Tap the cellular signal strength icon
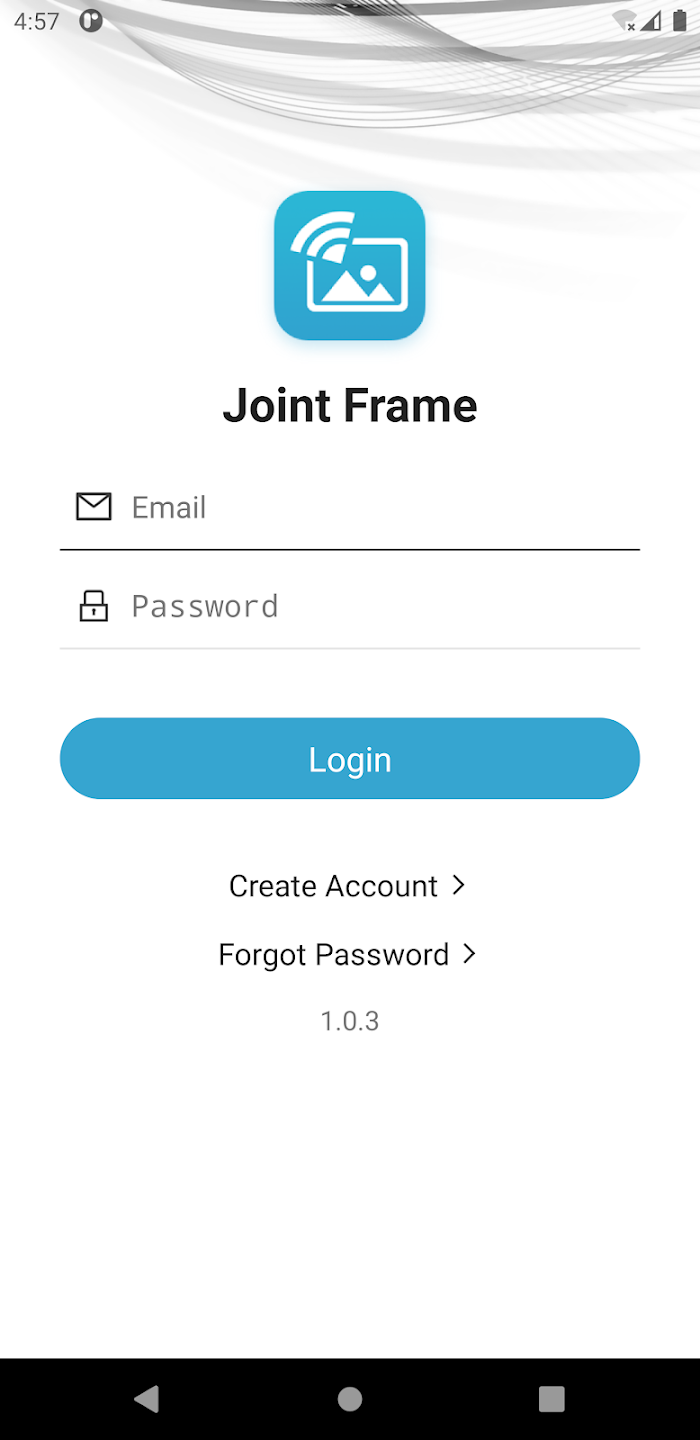The image size is (700, 1440). 652,21
